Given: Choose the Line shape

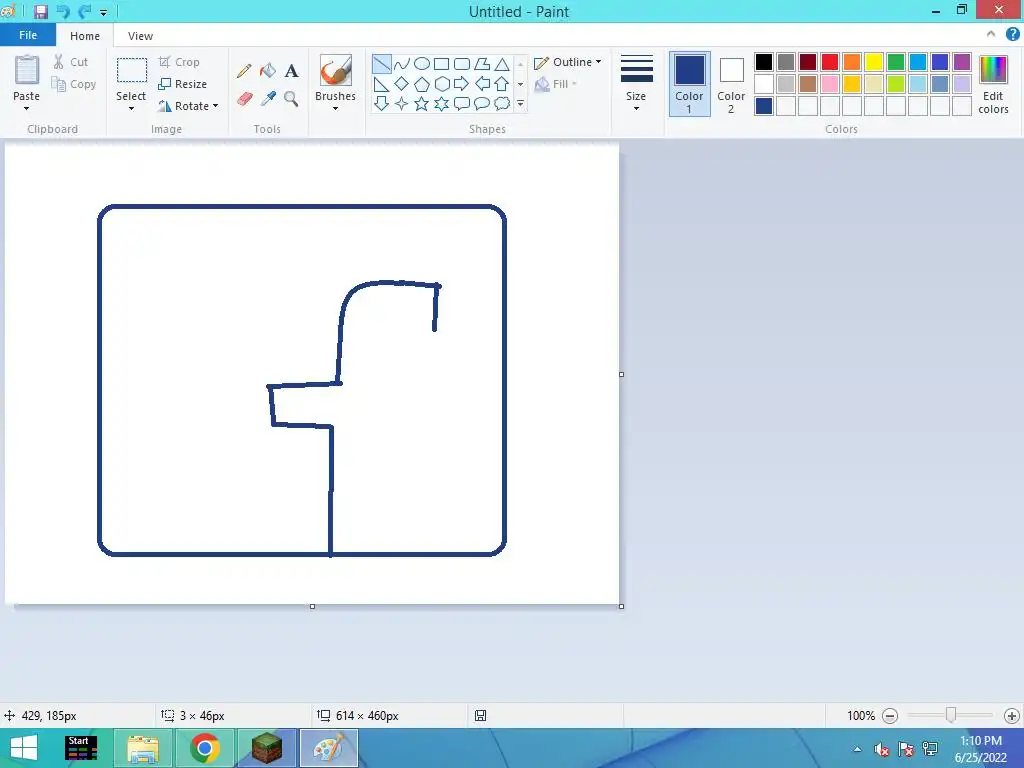Looking at the screenshot, I should pyautogui.click(x=381, y=64).
